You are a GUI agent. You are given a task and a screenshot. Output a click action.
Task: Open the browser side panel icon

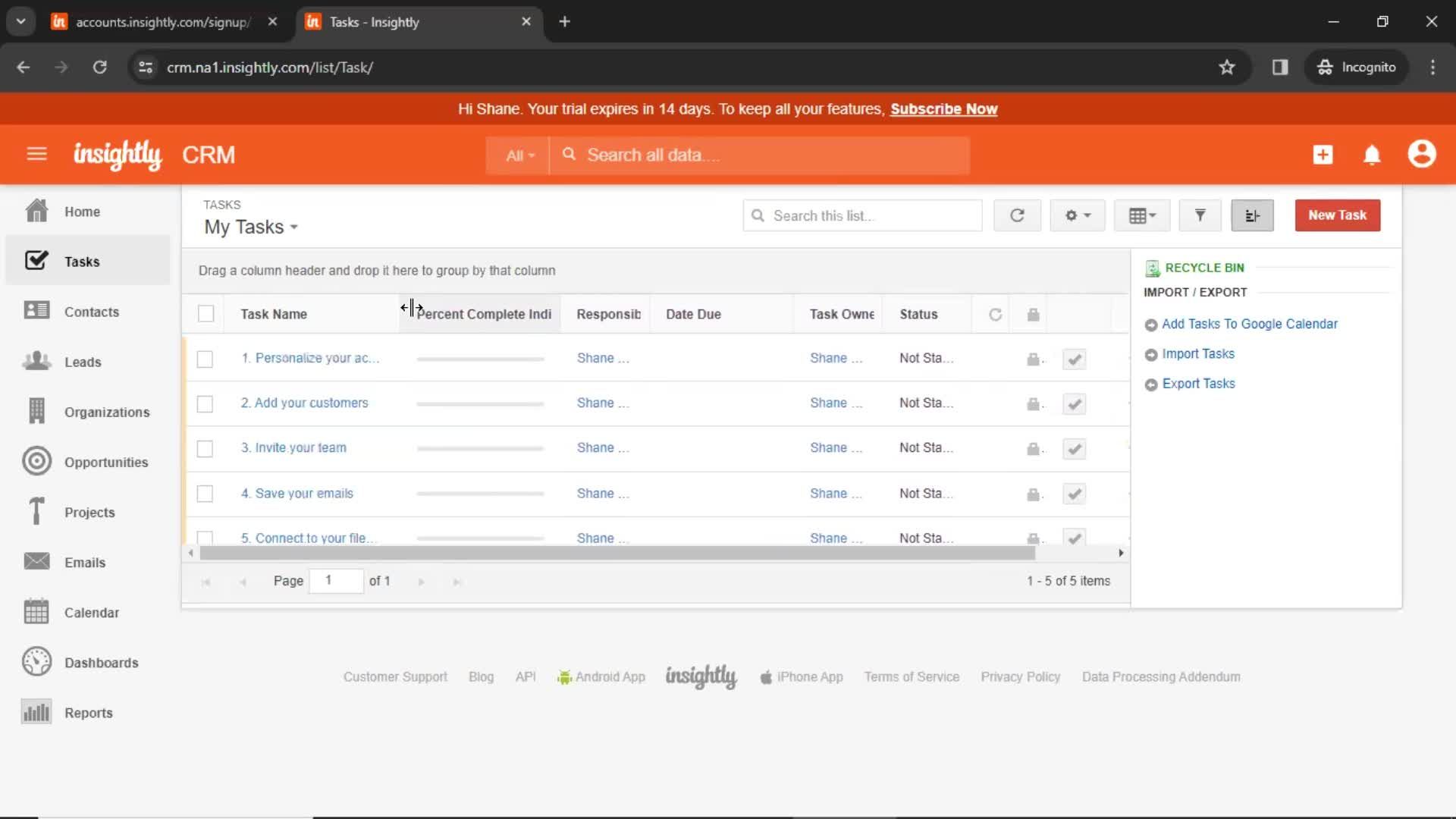[x=1280, y=67]
